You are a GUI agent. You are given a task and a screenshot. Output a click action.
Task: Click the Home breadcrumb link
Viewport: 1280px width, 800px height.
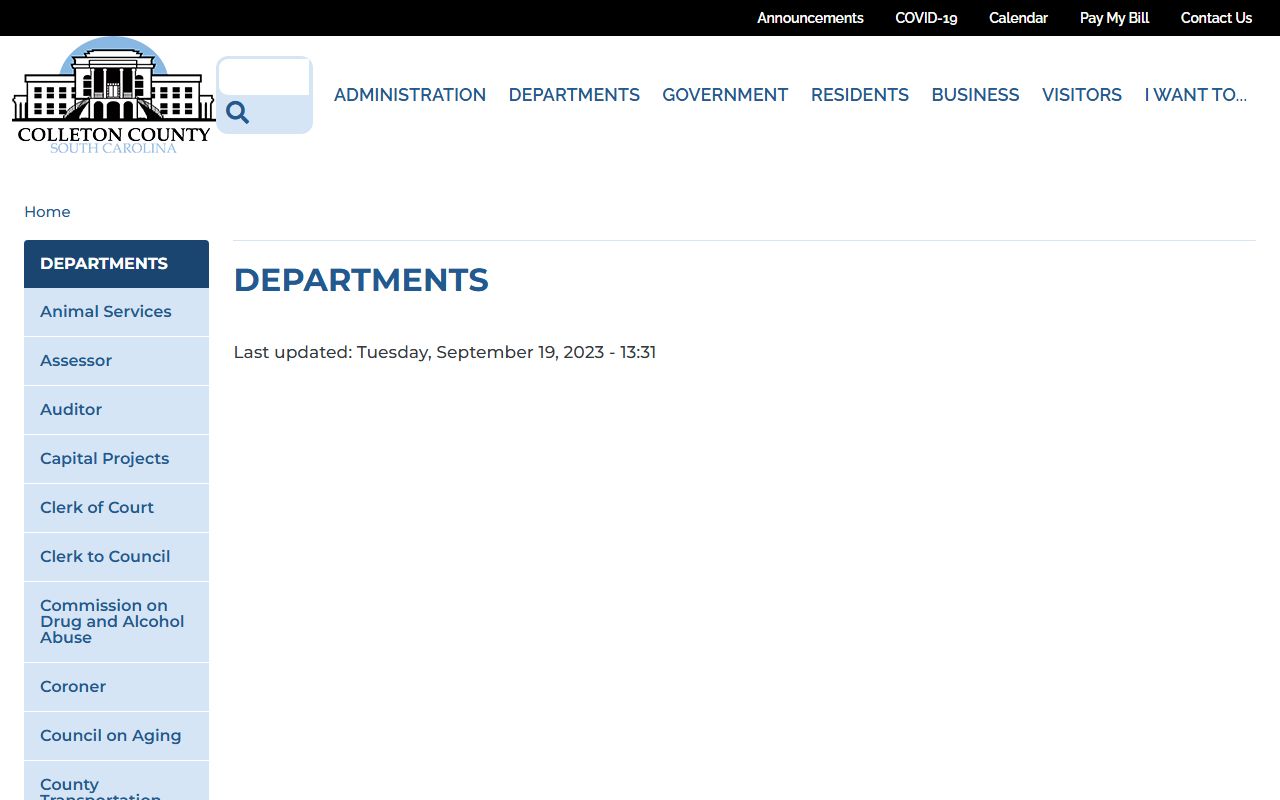[47, 212]
